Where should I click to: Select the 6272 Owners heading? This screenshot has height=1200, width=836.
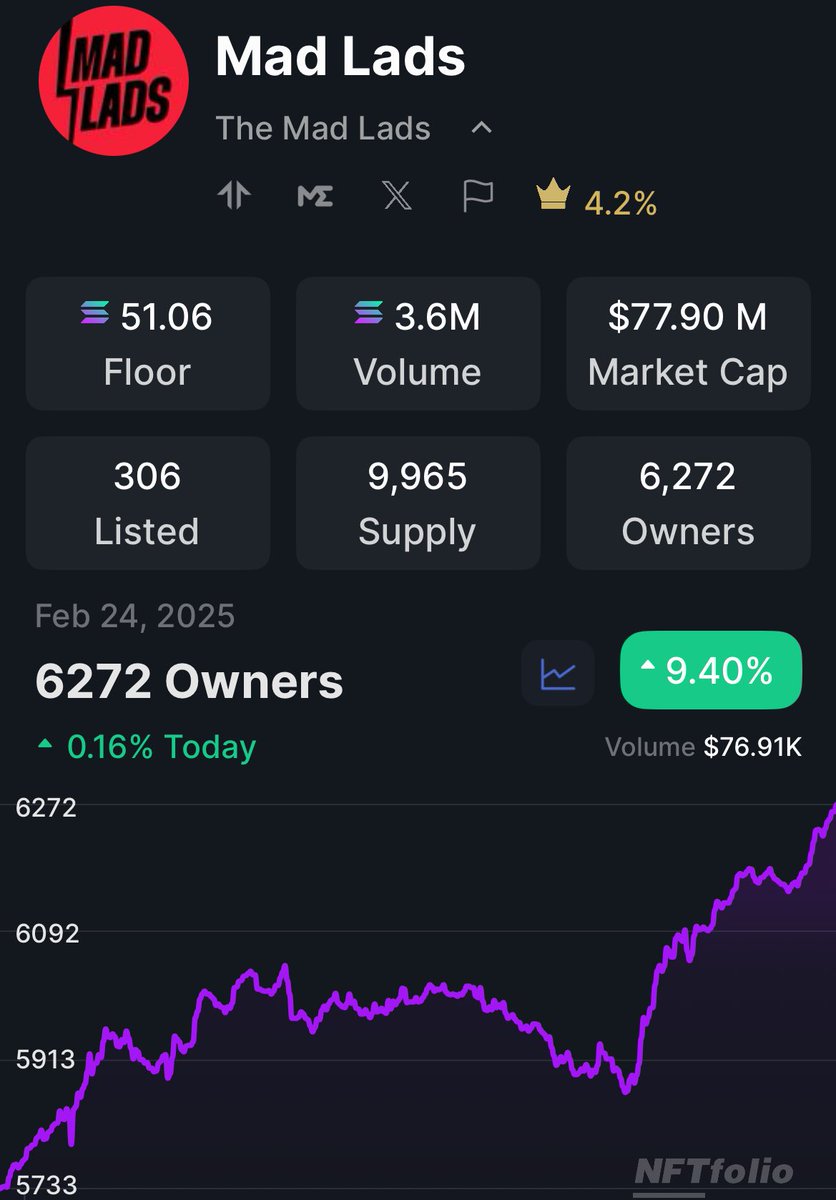click(189, 682)
